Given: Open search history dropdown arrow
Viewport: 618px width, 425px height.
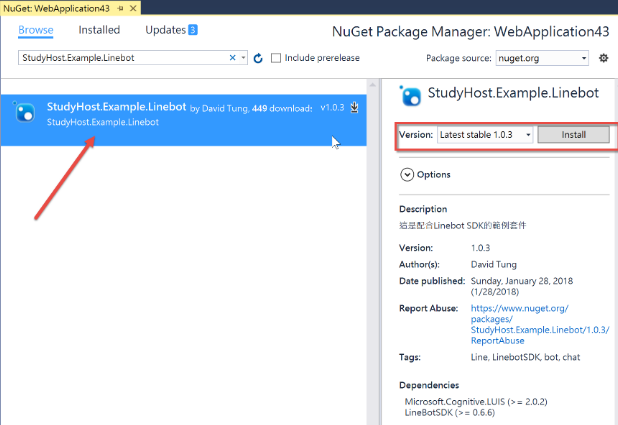Looking at the screenshot, I should (x=244, y=58).
